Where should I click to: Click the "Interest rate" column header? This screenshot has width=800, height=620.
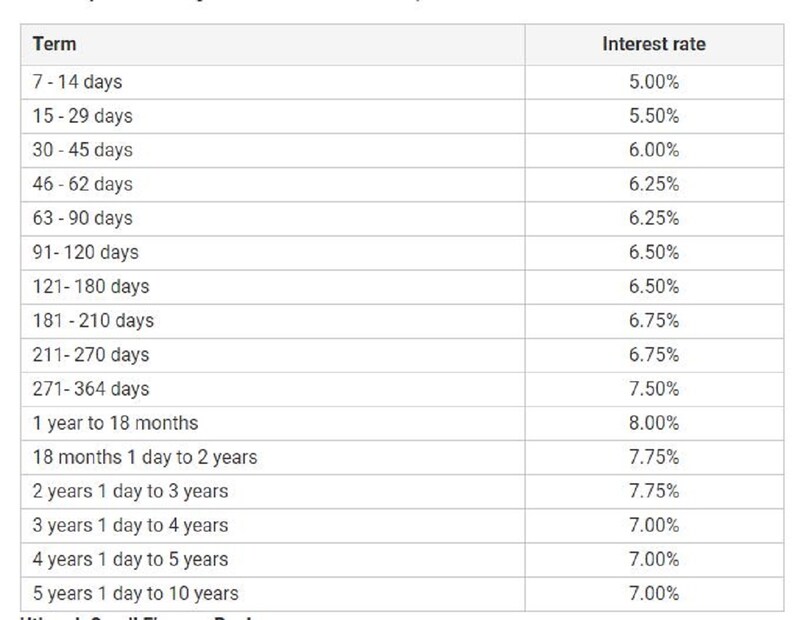point(654,44)
